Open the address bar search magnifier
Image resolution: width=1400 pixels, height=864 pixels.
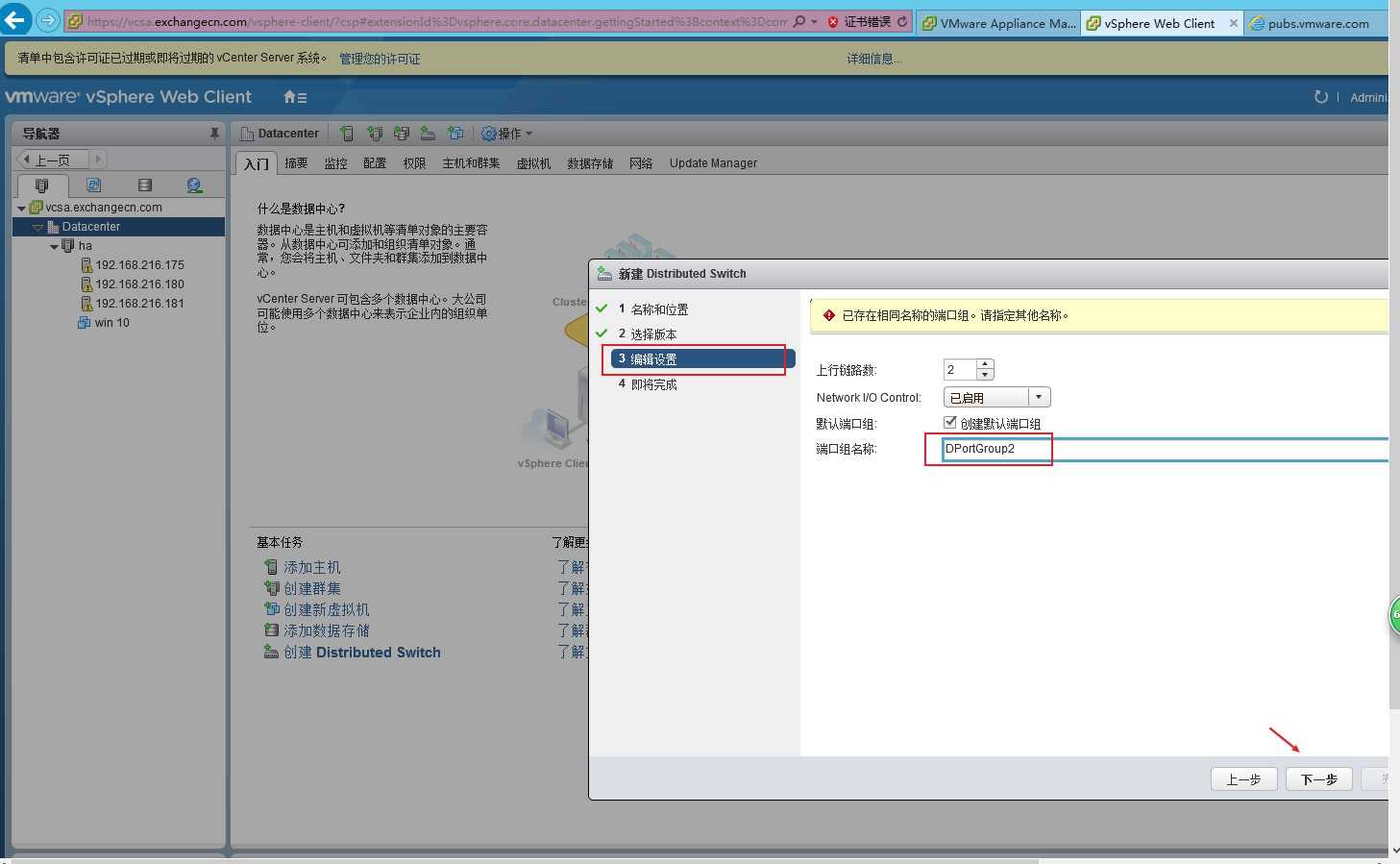798,21
